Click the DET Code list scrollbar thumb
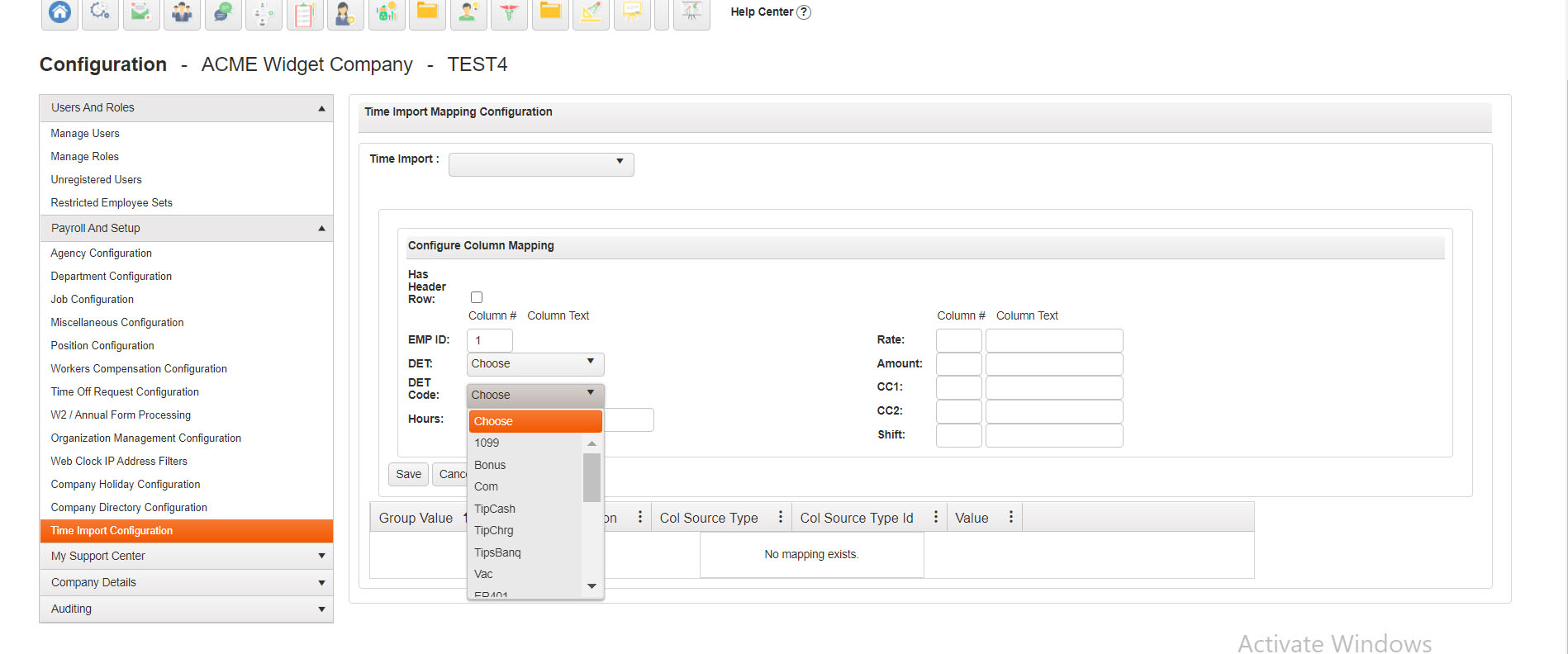This screenshot has height=654, width=1568. 592,477
